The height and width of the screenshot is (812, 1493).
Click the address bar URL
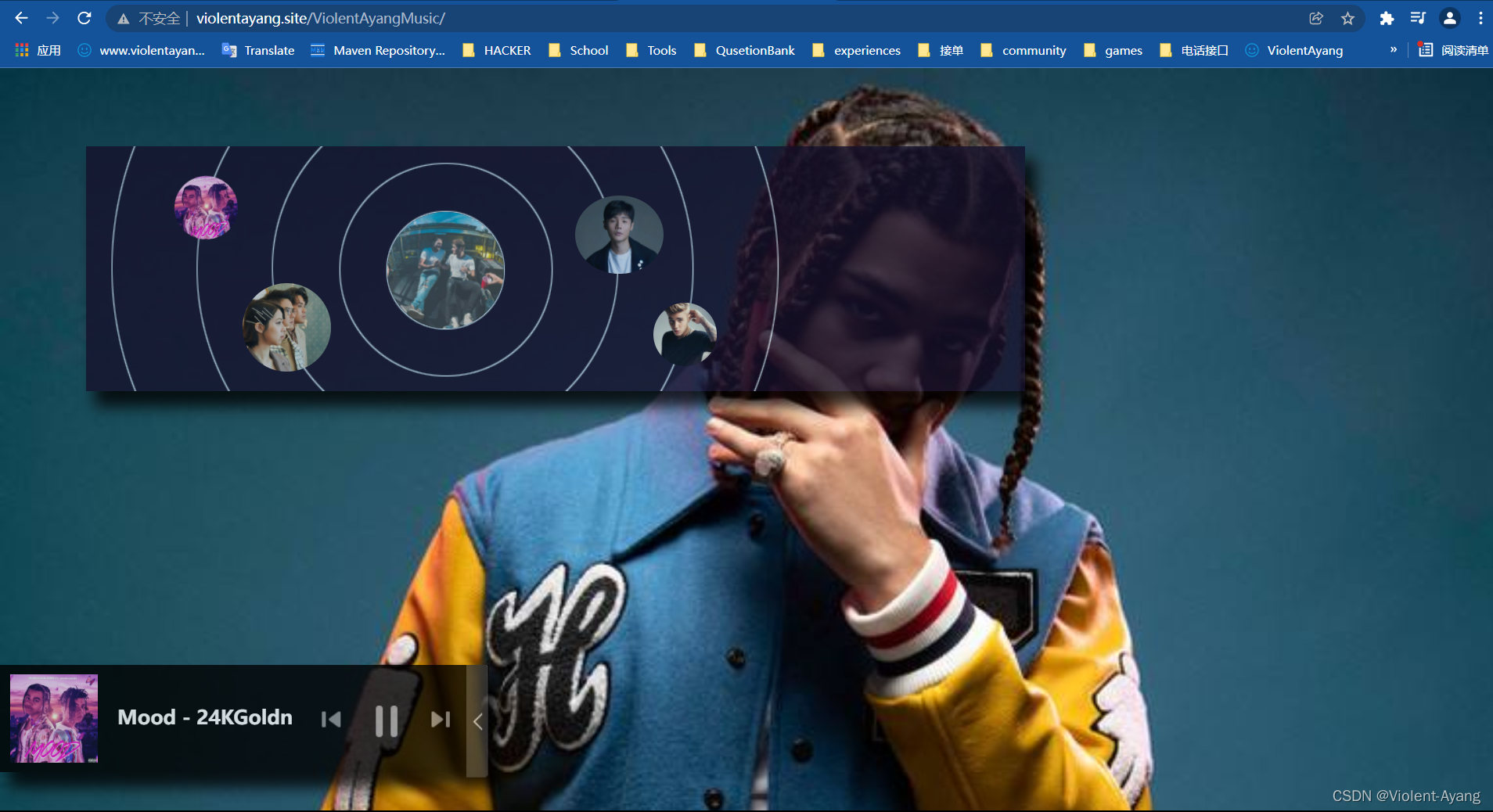pos(321,18)
